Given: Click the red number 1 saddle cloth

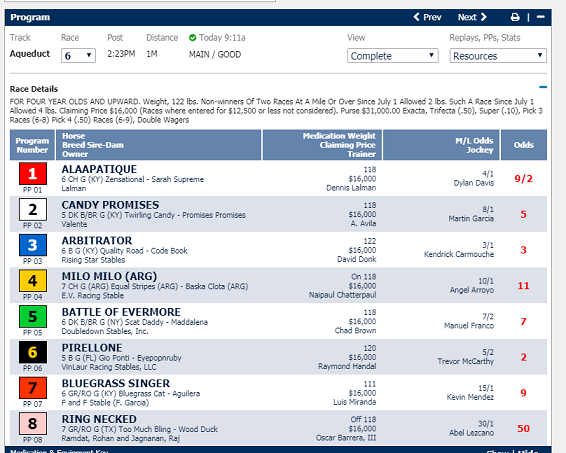Looking at the screenshot, I should coord(33,174).
